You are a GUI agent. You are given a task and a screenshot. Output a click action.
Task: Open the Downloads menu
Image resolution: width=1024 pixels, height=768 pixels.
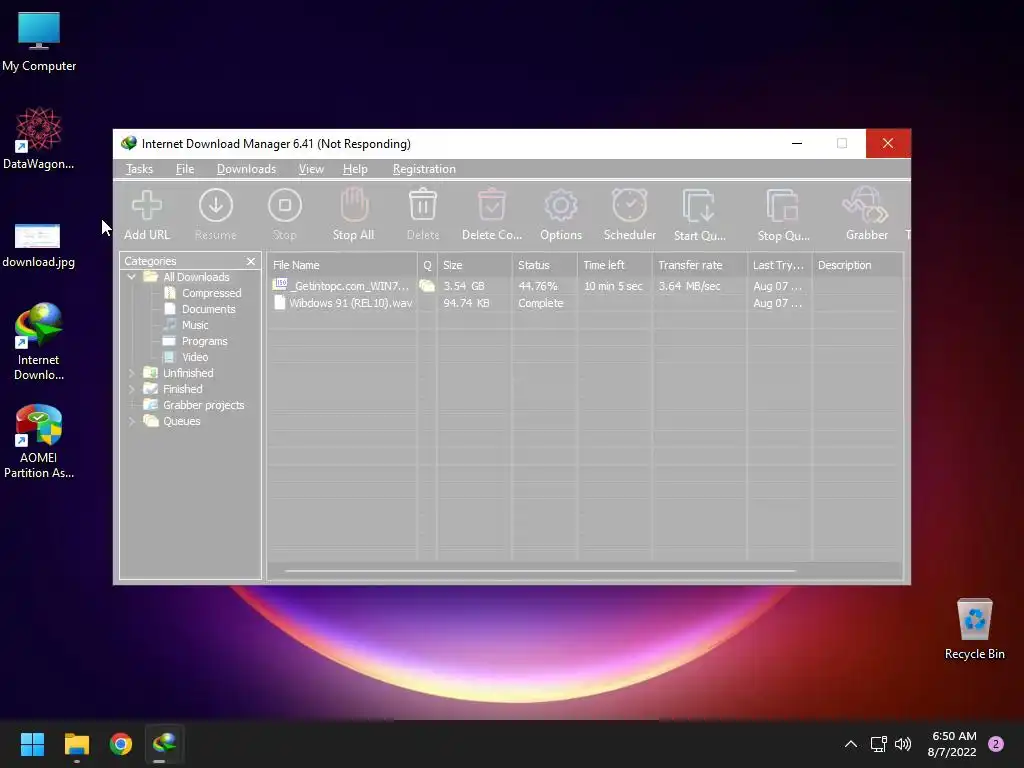(246, 169)
